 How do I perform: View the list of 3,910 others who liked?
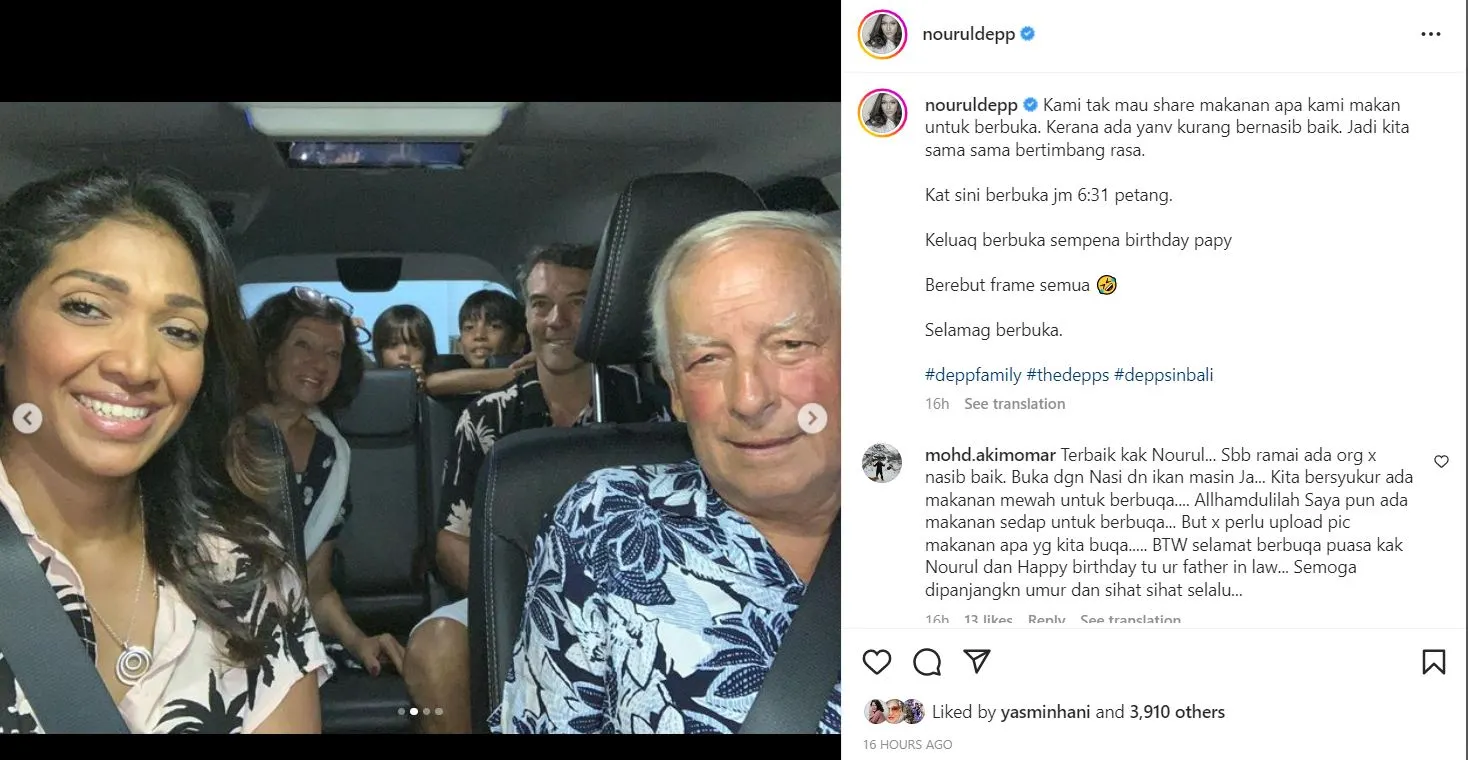point(1177,712)
